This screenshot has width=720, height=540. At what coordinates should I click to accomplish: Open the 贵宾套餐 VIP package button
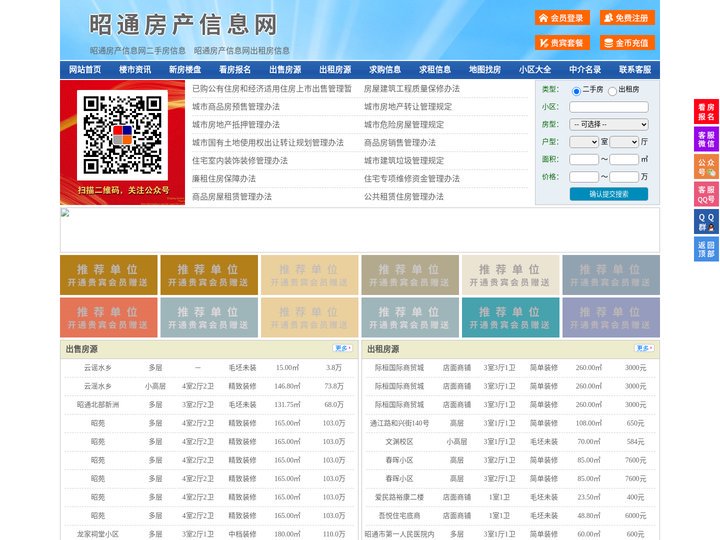562,43
